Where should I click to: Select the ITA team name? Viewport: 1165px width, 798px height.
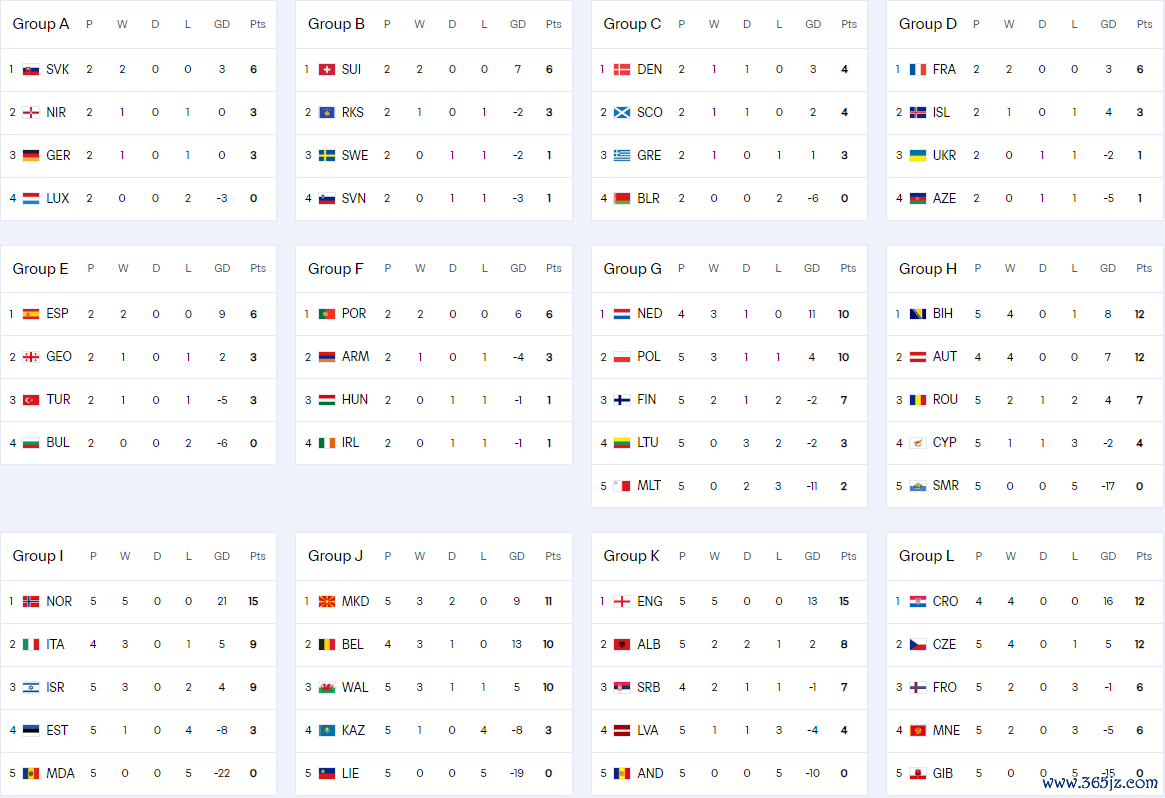[x=55, y=645]
